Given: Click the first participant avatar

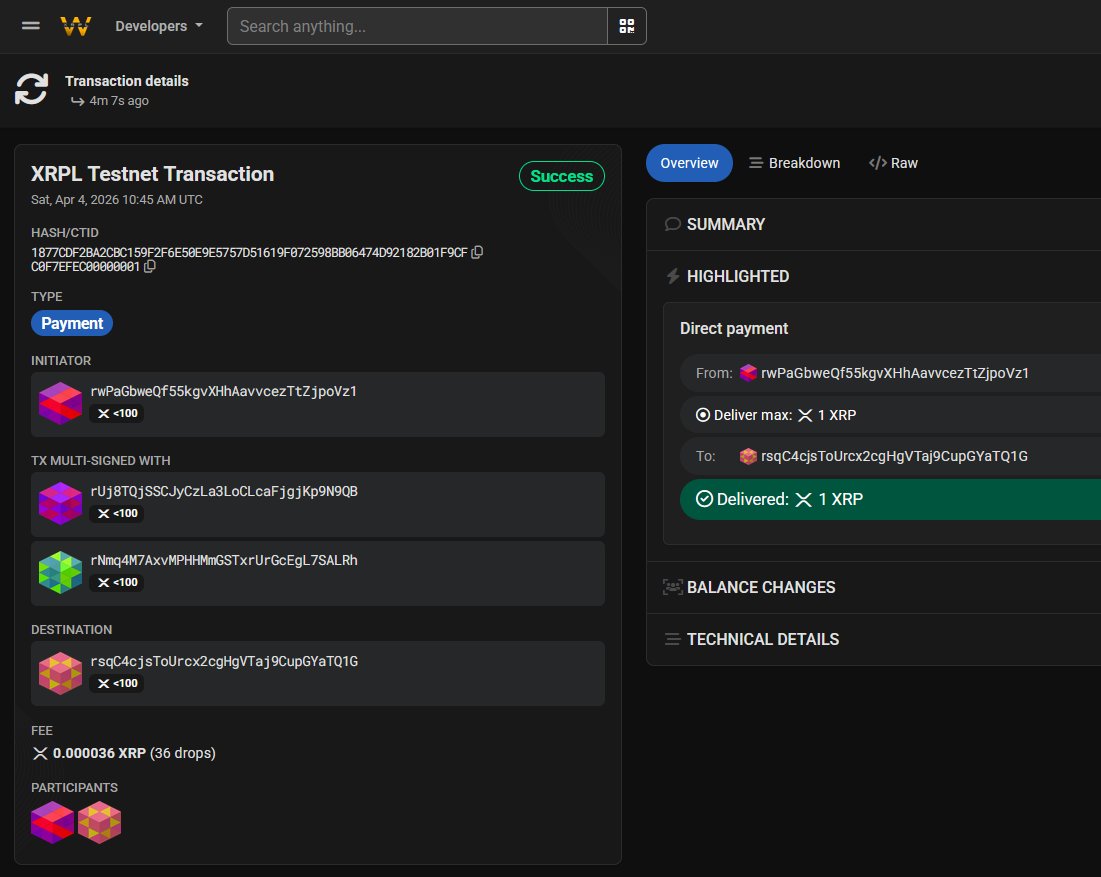Looking at the screenshot, I should click(52, 822).
